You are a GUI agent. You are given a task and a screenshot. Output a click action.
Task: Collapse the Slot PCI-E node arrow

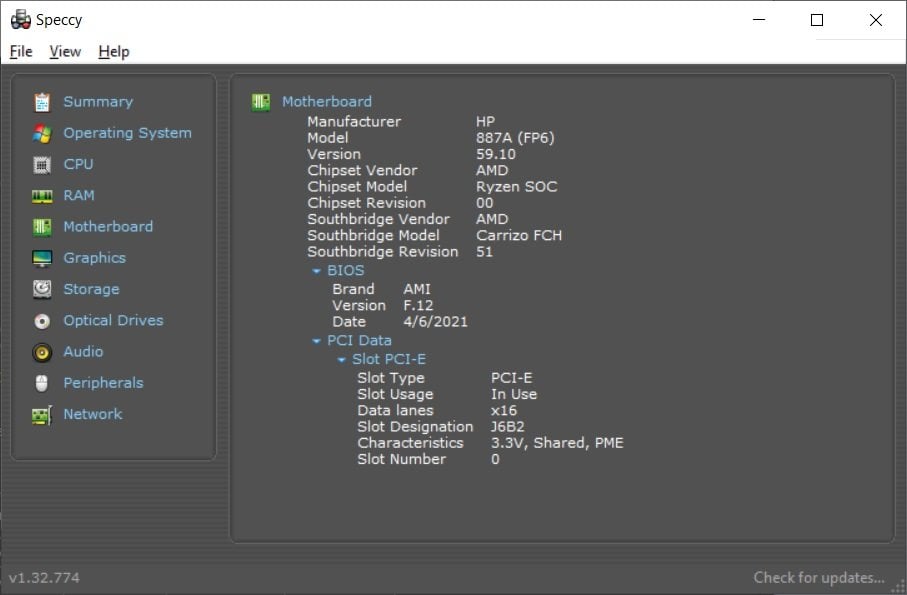pyautogui.click(x=341, y=360)
